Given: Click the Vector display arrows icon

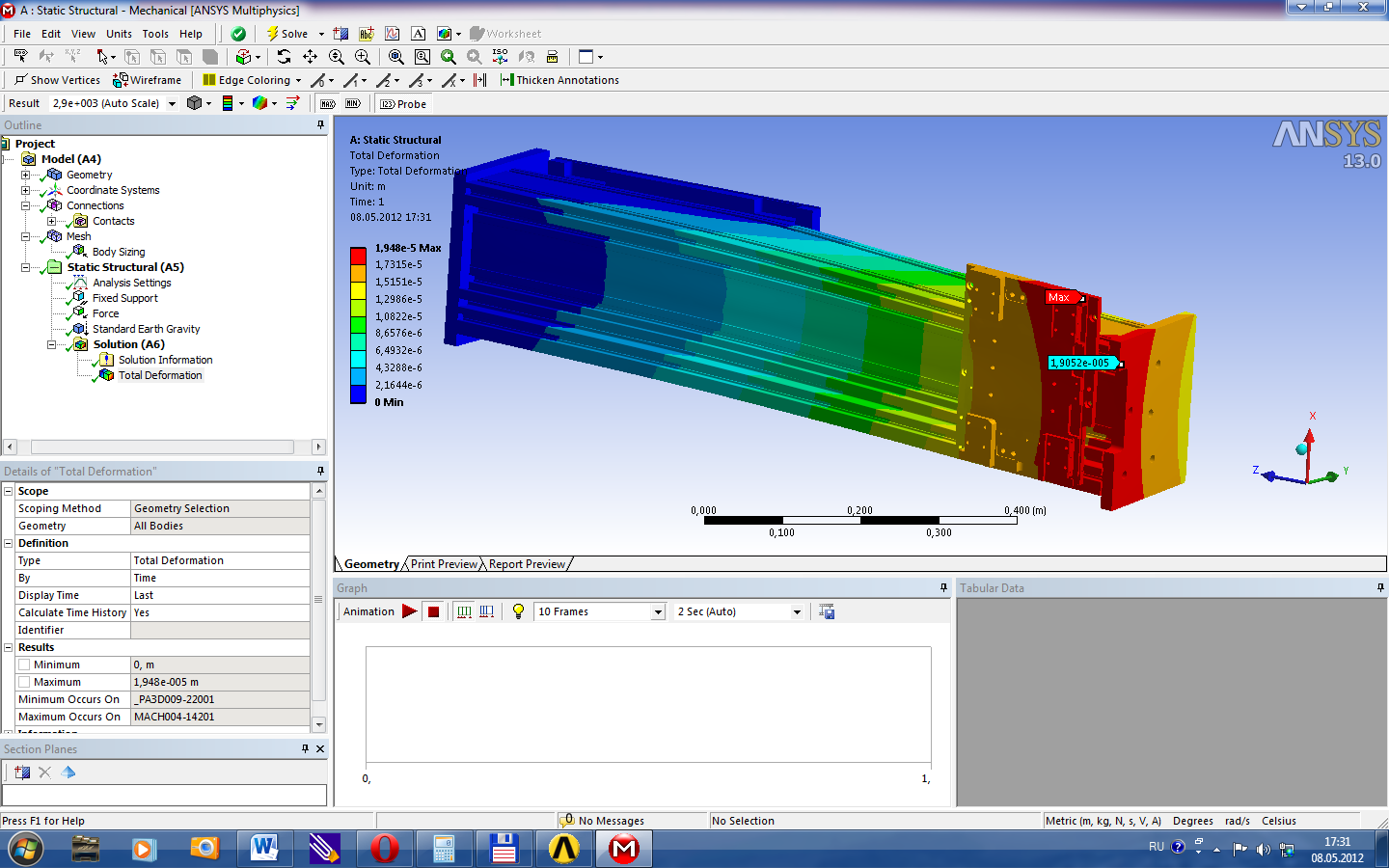Looking at the screenshot, I should (292, 103).
